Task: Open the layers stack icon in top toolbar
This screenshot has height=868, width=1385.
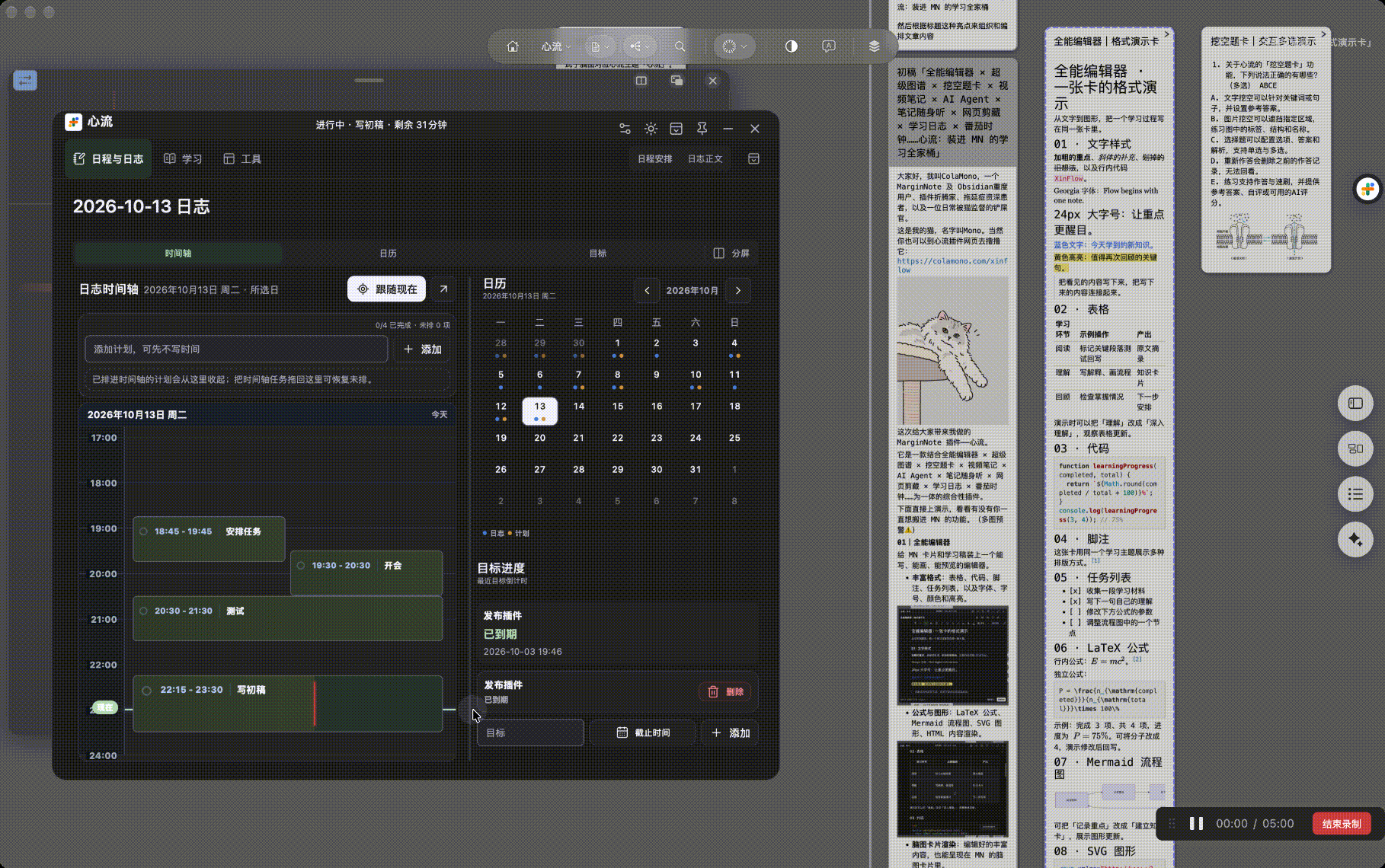Action: point(874,46)
